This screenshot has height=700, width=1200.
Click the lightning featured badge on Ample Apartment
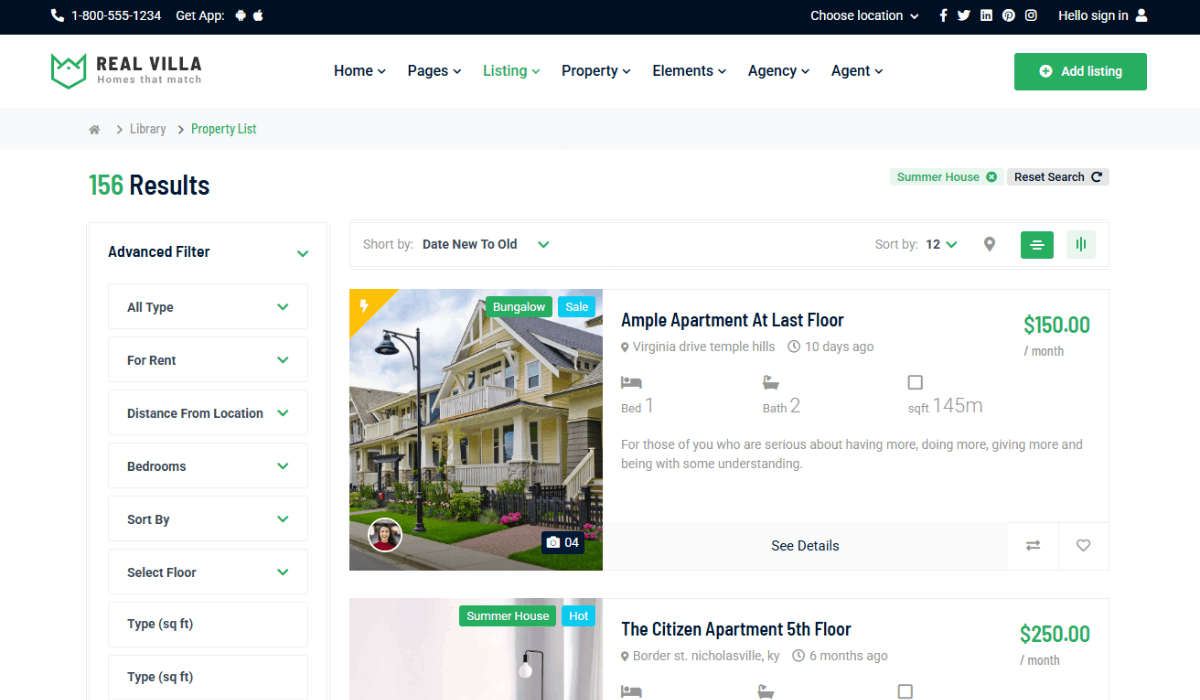(x=364, y=305)
